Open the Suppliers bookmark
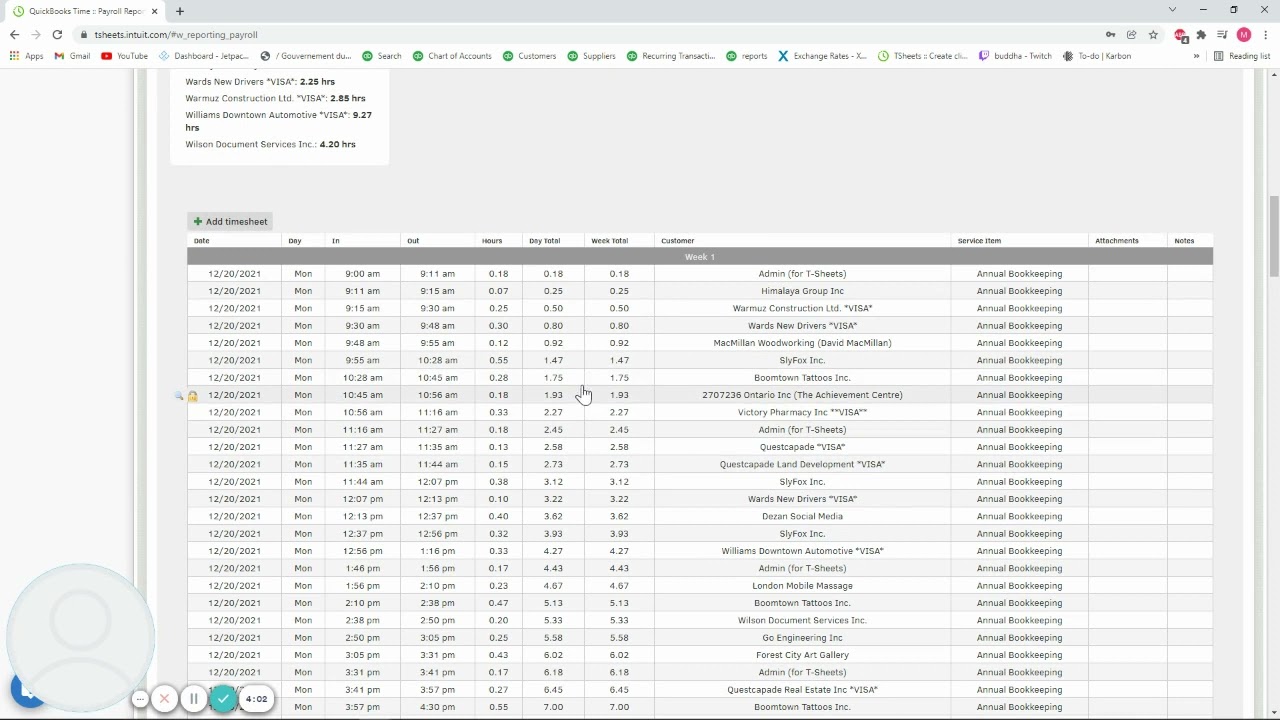Image resolution: width=1280 pixels, height=720 pixels. pos(591,56)
